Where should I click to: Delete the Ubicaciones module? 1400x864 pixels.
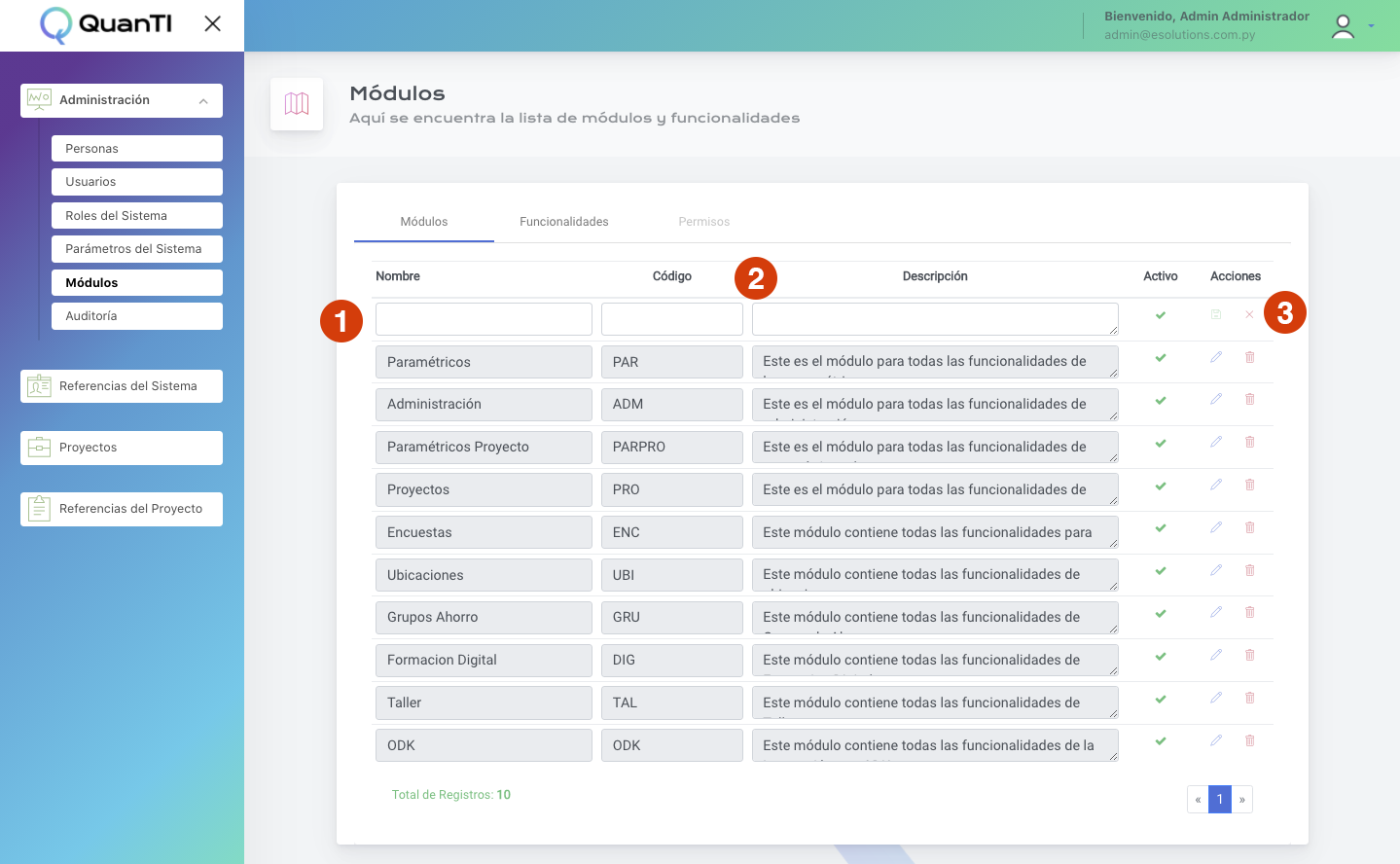(1250, 570)
